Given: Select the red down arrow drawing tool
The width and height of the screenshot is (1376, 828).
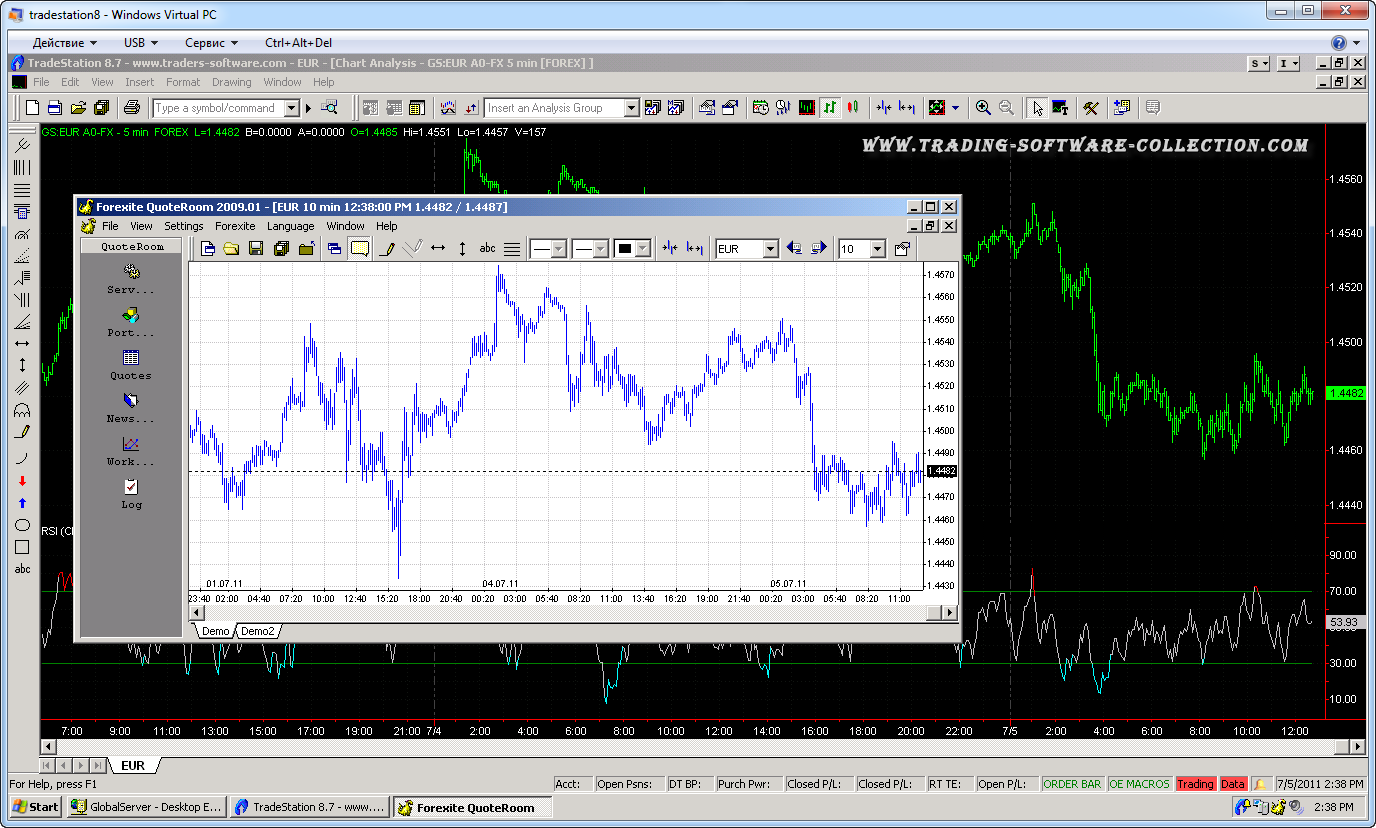Looking at the screenshot, I should [x=22, y=481].
